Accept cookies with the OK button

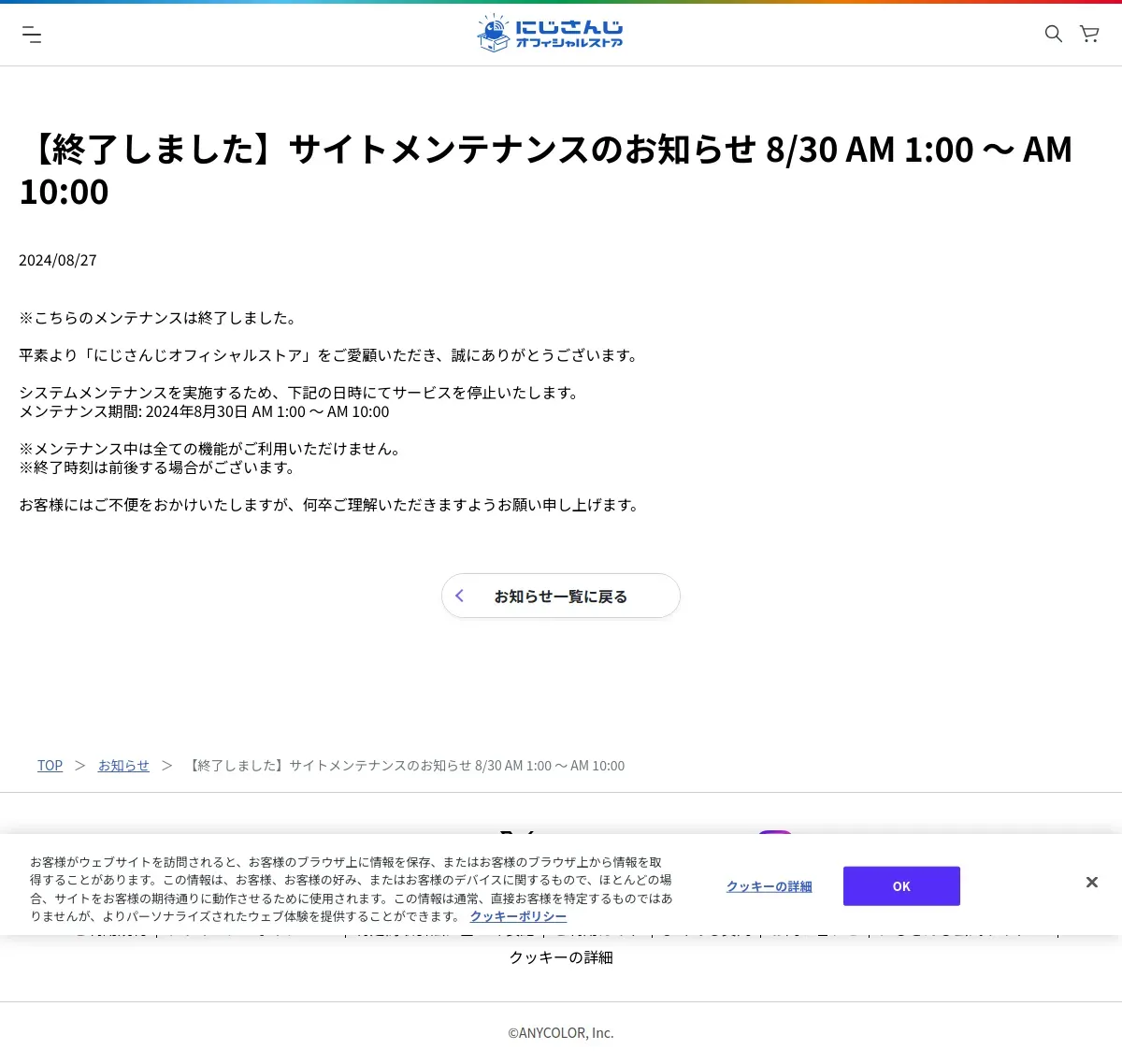[901, 886]
